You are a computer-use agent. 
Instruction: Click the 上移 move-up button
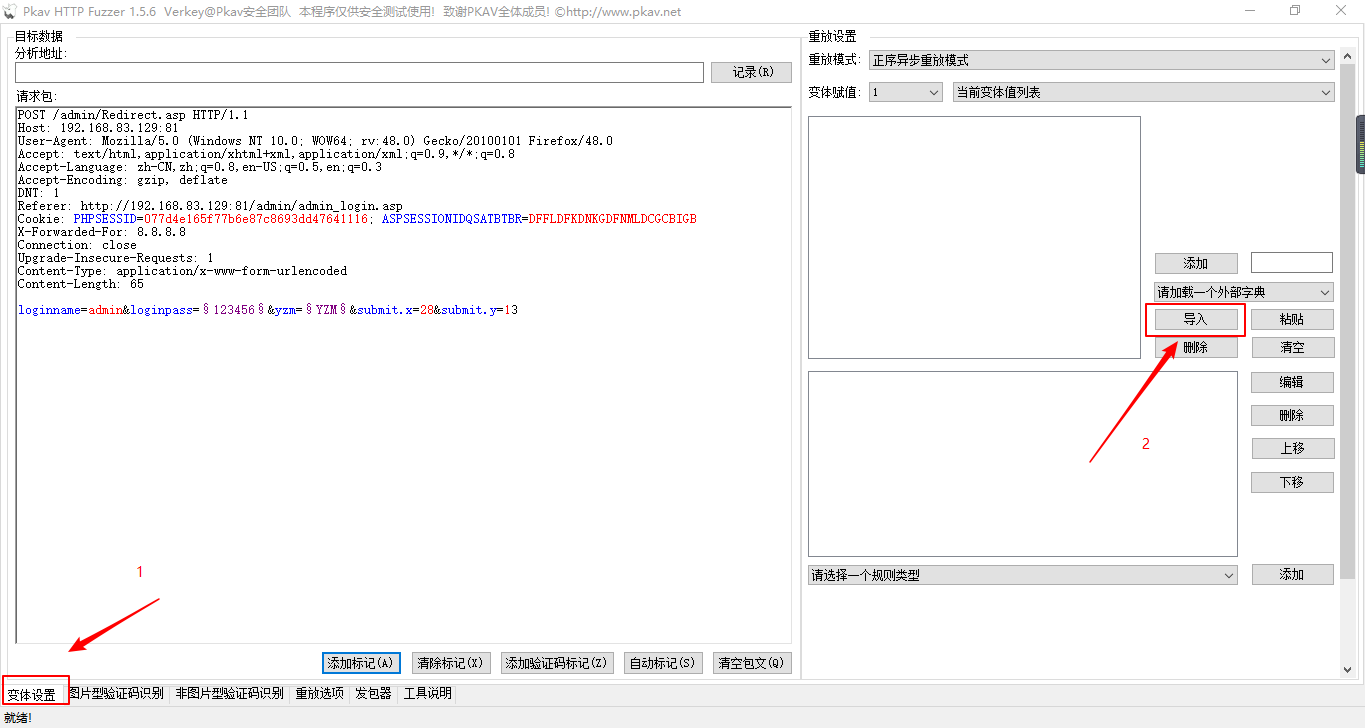pos(1292,448)
